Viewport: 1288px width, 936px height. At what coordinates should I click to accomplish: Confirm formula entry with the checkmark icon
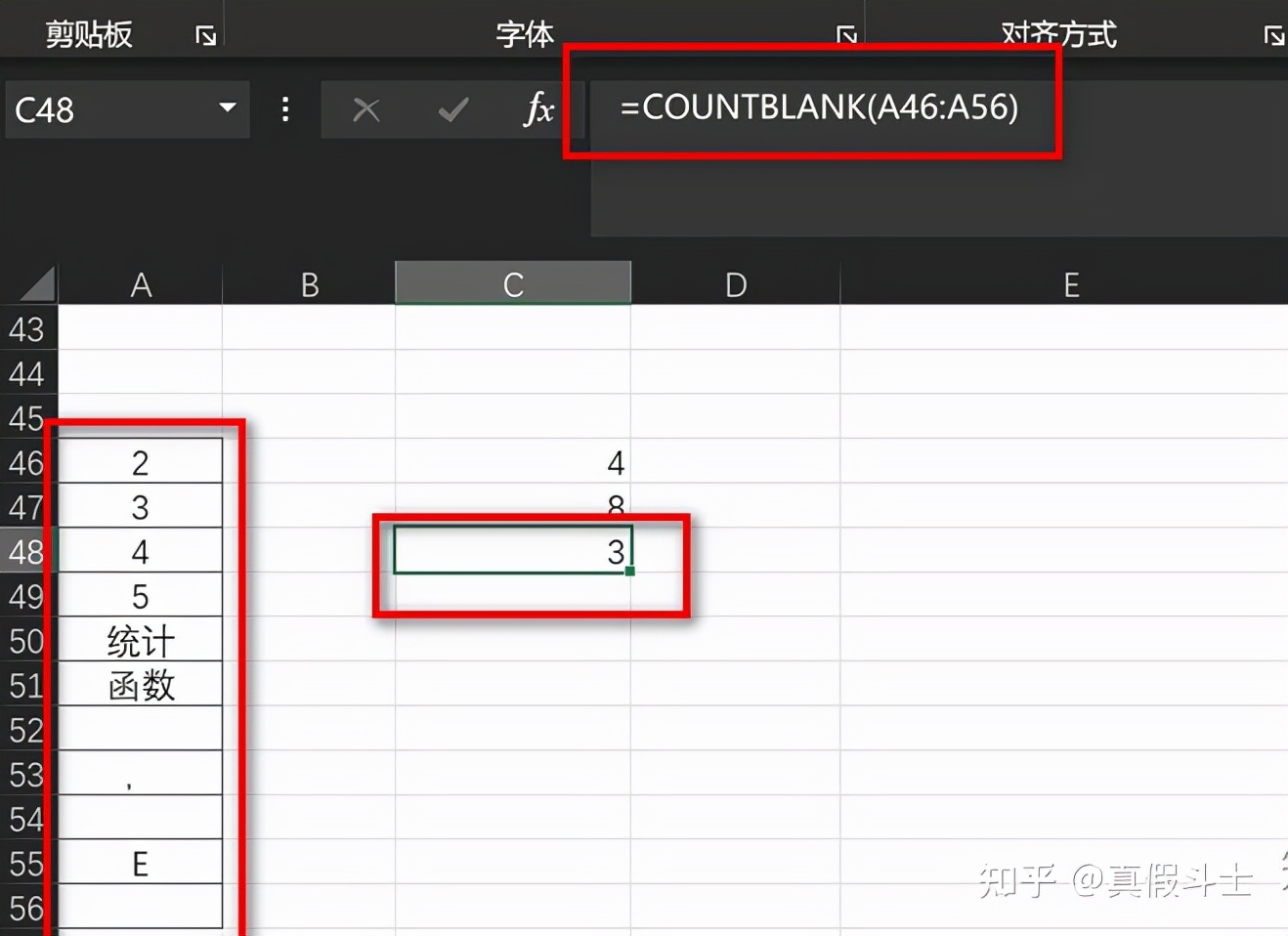tap(452, 109)
